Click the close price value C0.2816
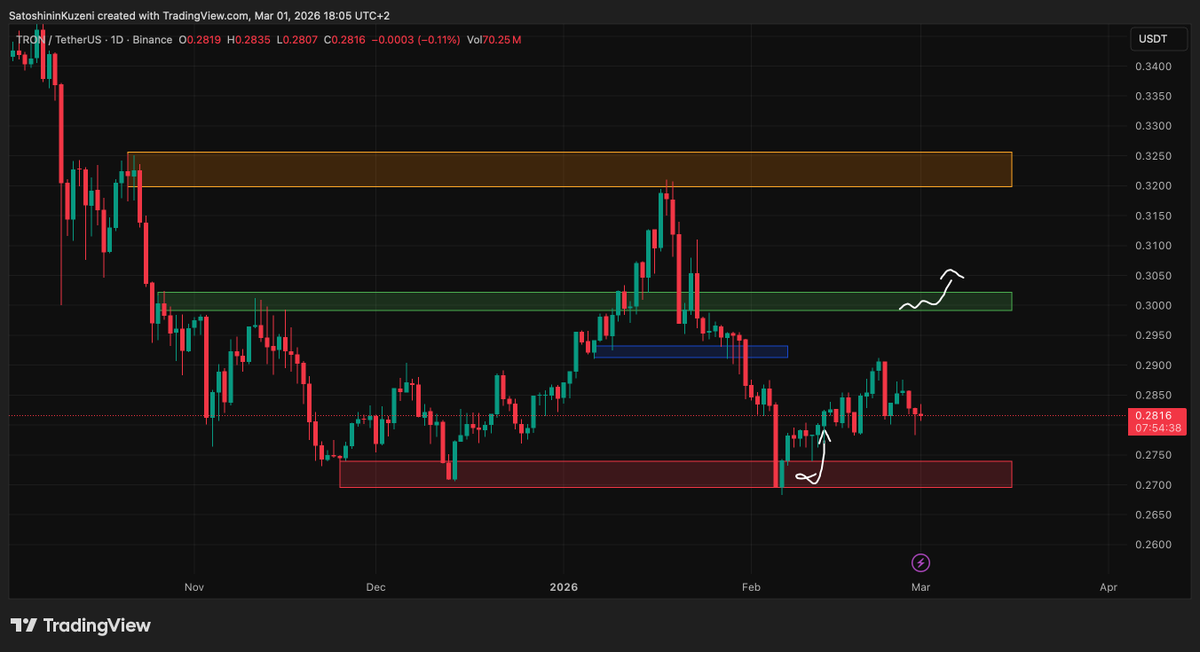1200x652 pixels. [347, 40]
